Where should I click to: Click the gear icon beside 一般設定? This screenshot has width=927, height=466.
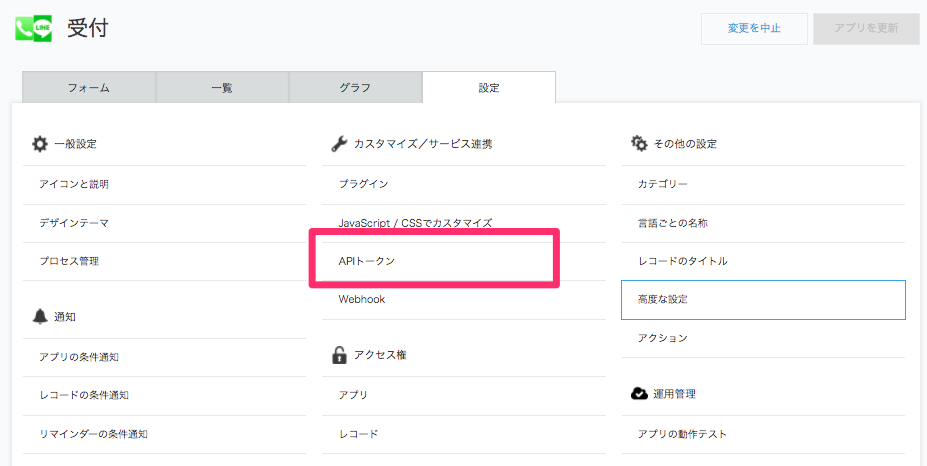pos(40,144)
